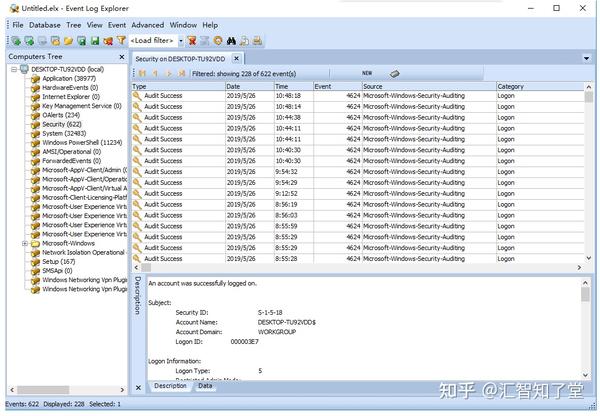The width and height of the screenshot is (600, 416).
Task: Select the HardwareEvents (0) log
Action: (70, 88)
